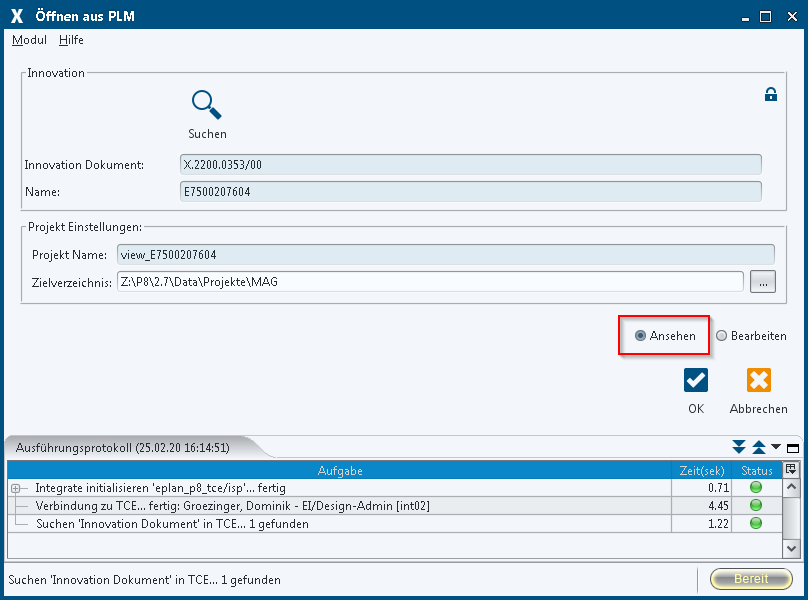This screenshot has width=808, height=600.
Task: Click the Bereit status button
Action: (751, 579)
